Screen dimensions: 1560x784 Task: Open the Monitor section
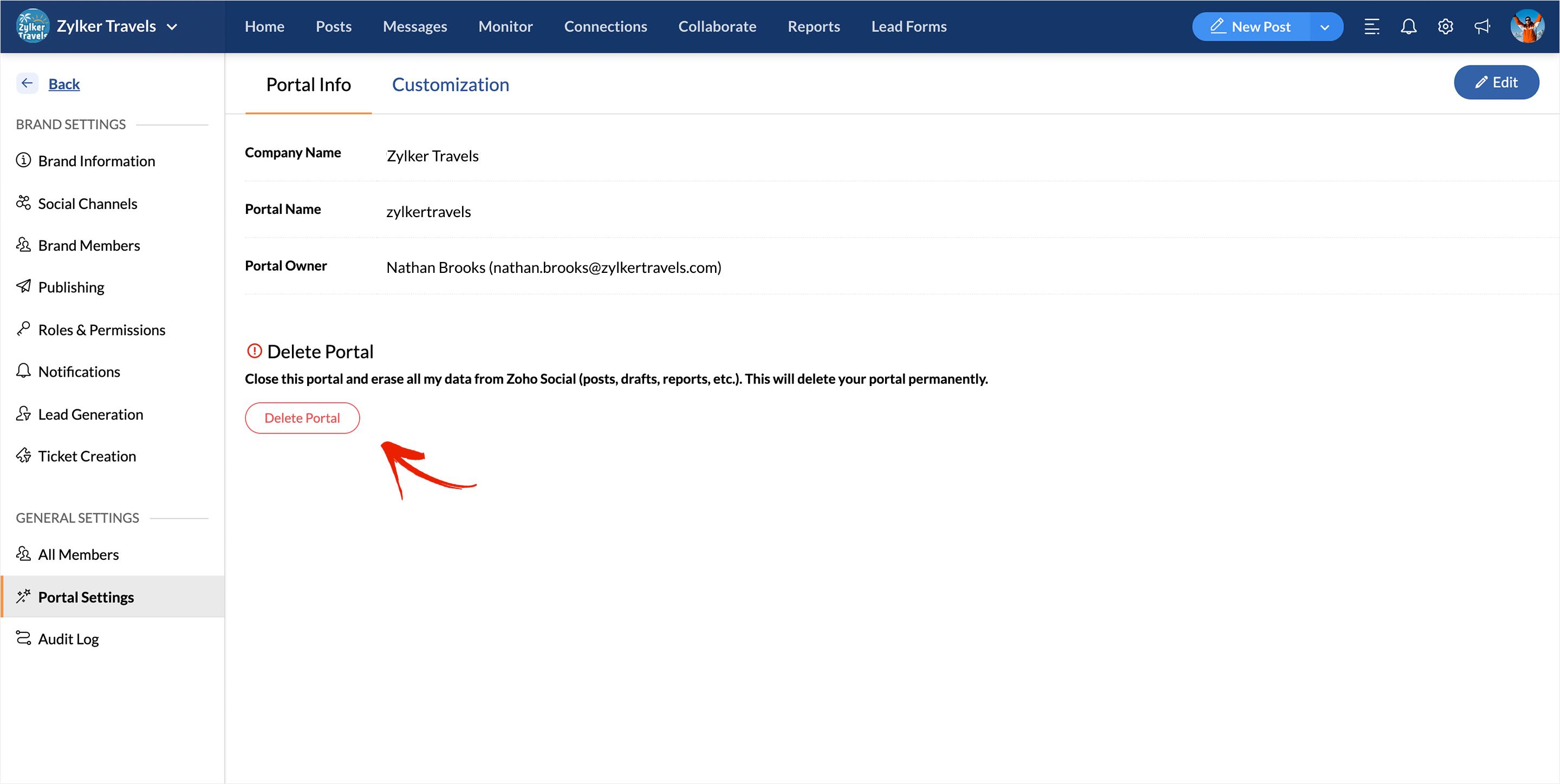[x=505, y=27]
